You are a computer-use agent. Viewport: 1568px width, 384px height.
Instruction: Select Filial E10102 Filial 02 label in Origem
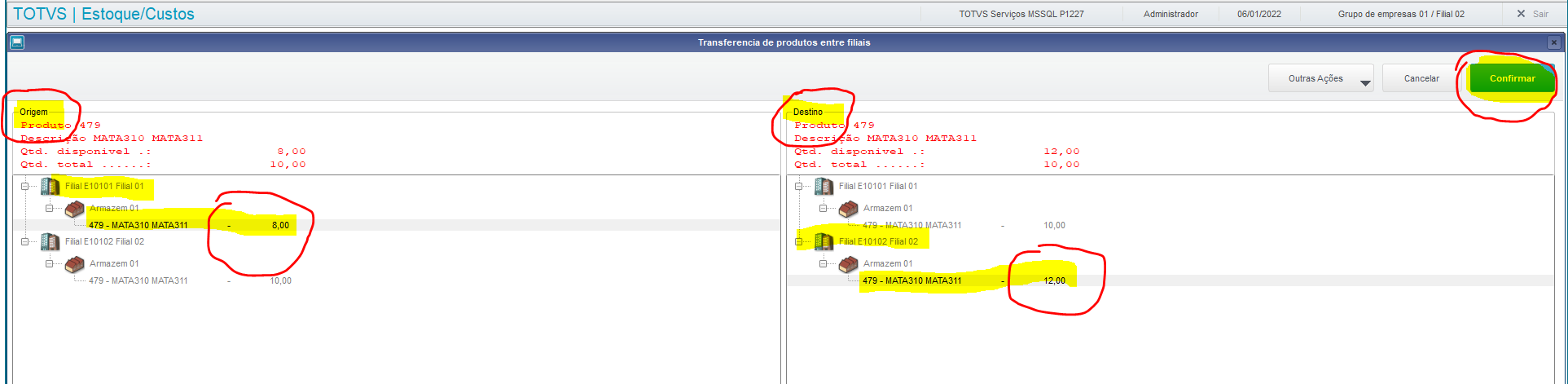104,241
